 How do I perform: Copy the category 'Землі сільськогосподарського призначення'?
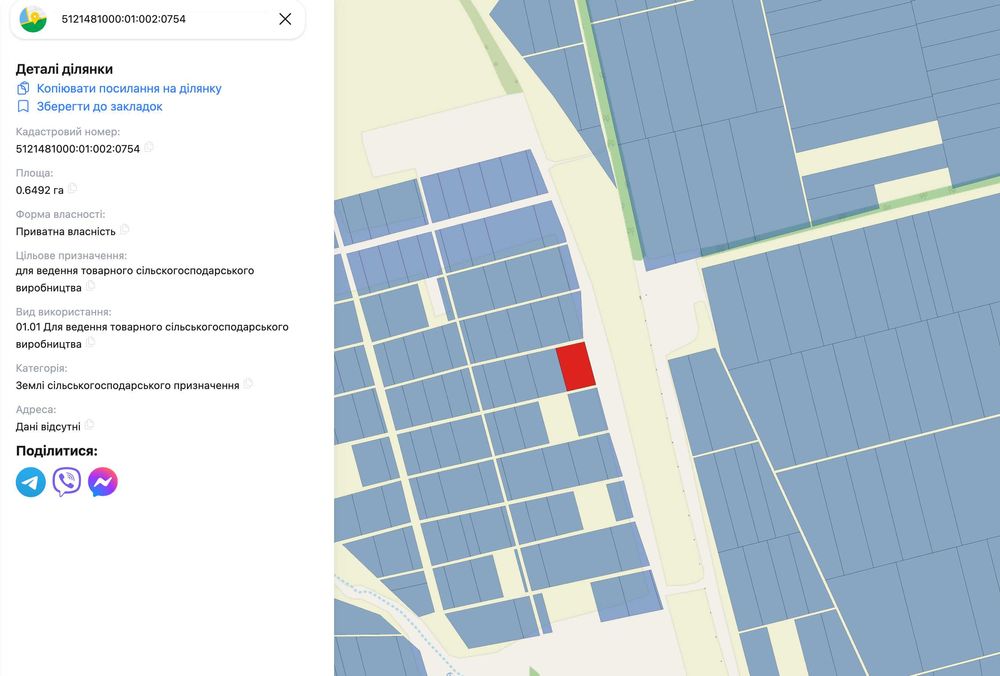pyautogui.click(x=248, y=383)
